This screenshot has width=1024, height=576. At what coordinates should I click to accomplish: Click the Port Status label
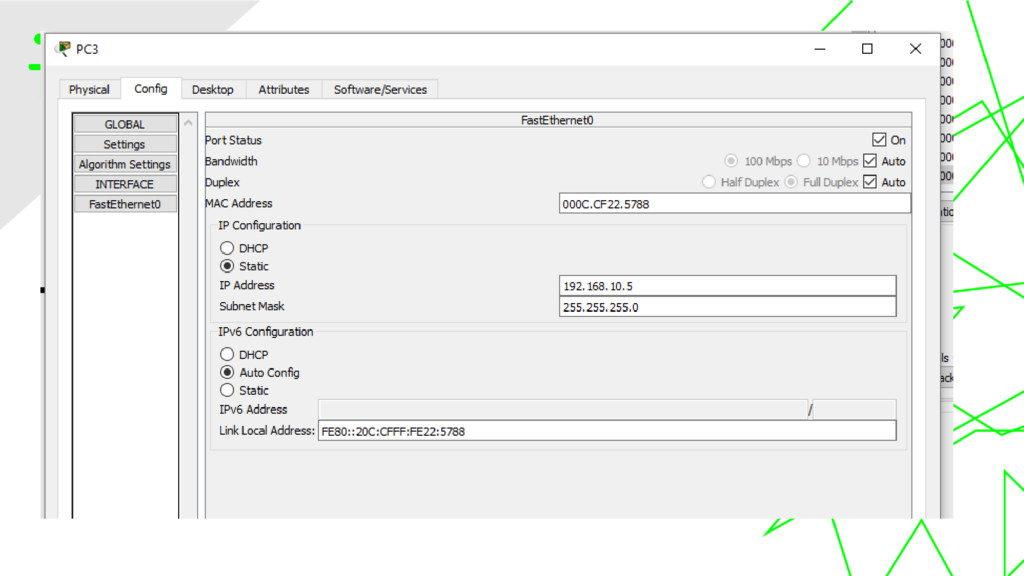pos(233,140)
